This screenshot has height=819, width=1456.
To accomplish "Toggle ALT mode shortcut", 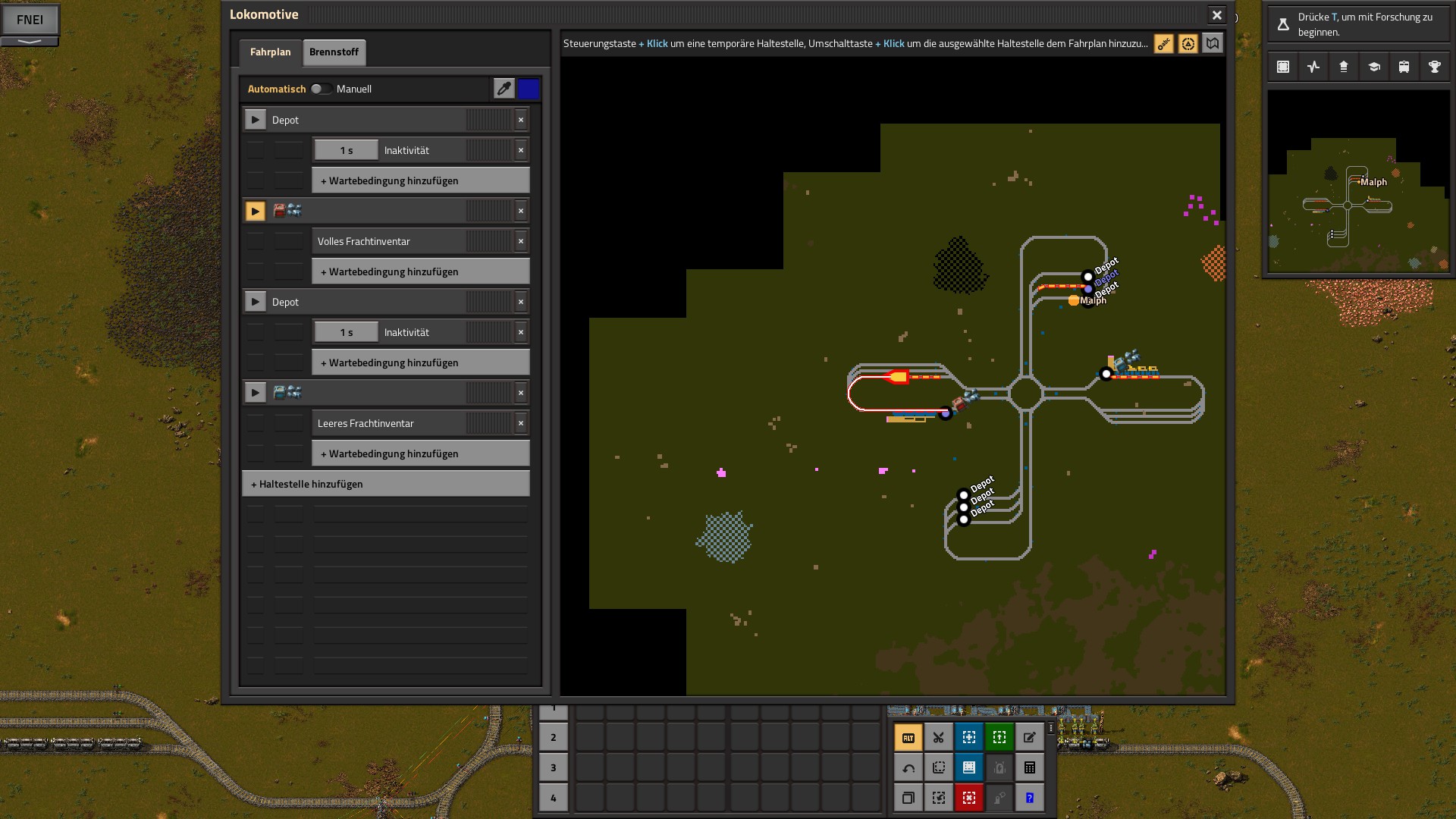I will coord(908,737).
